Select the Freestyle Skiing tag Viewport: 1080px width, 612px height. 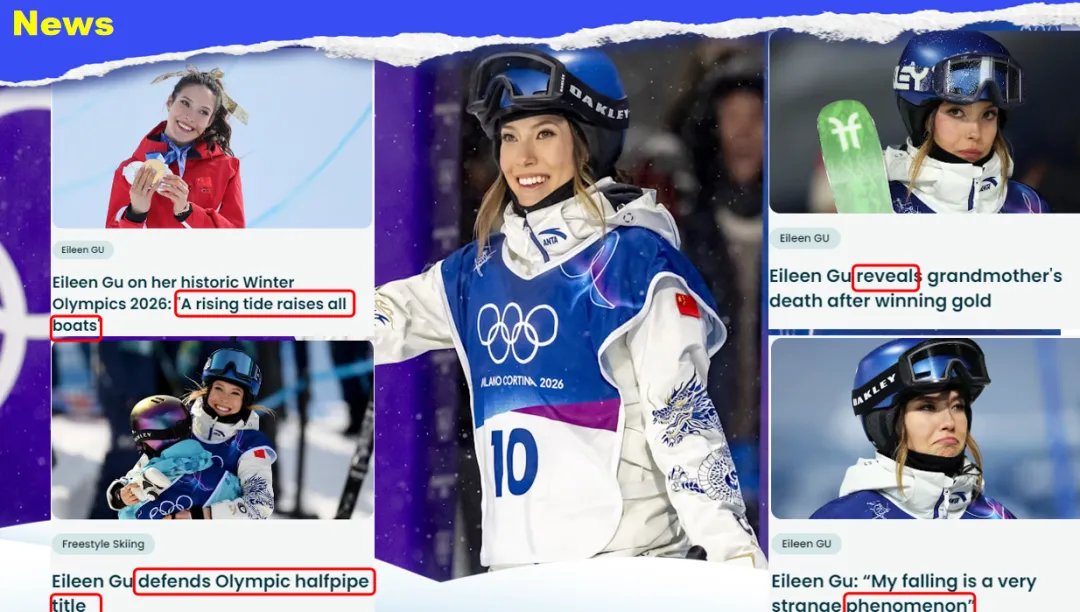coord(103,544)
